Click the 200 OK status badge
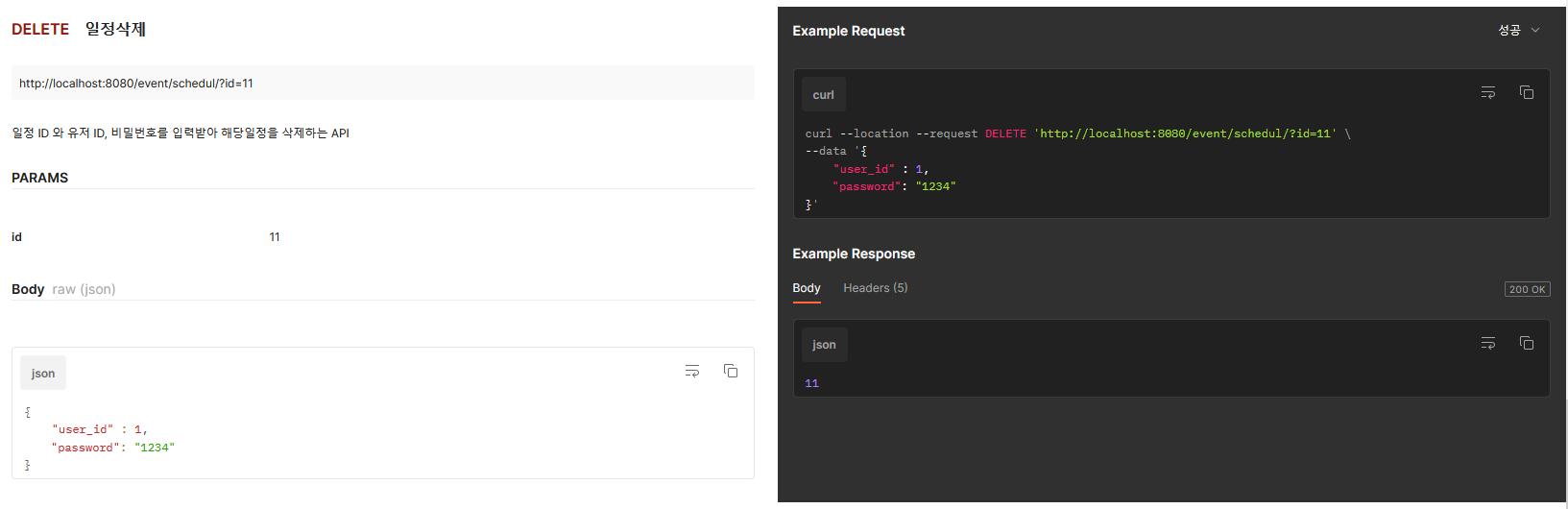1568x509 pixels. coord(1527,289)
